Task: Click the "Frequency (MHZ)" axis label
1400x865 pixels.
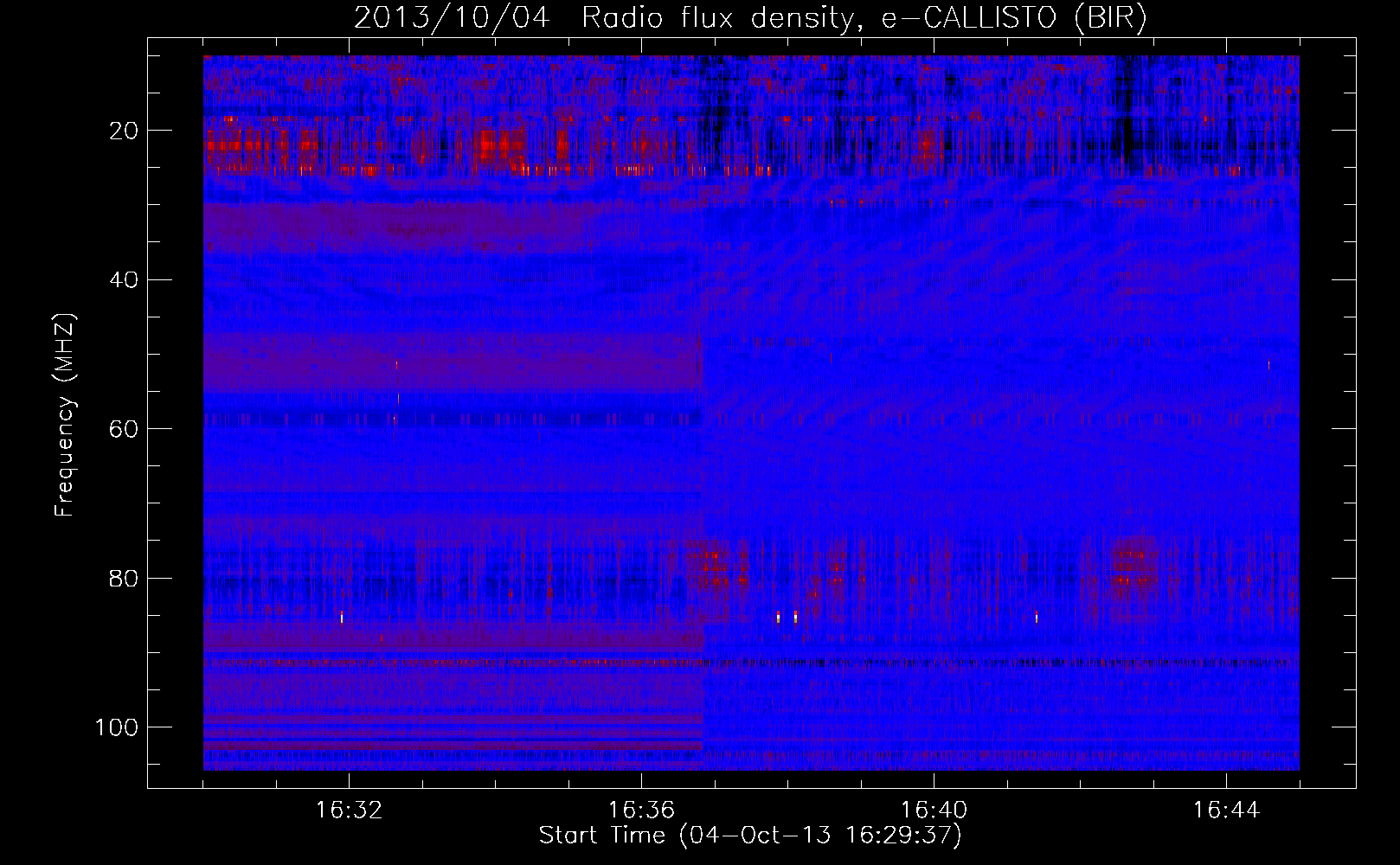Action: (x=65, y=415)
